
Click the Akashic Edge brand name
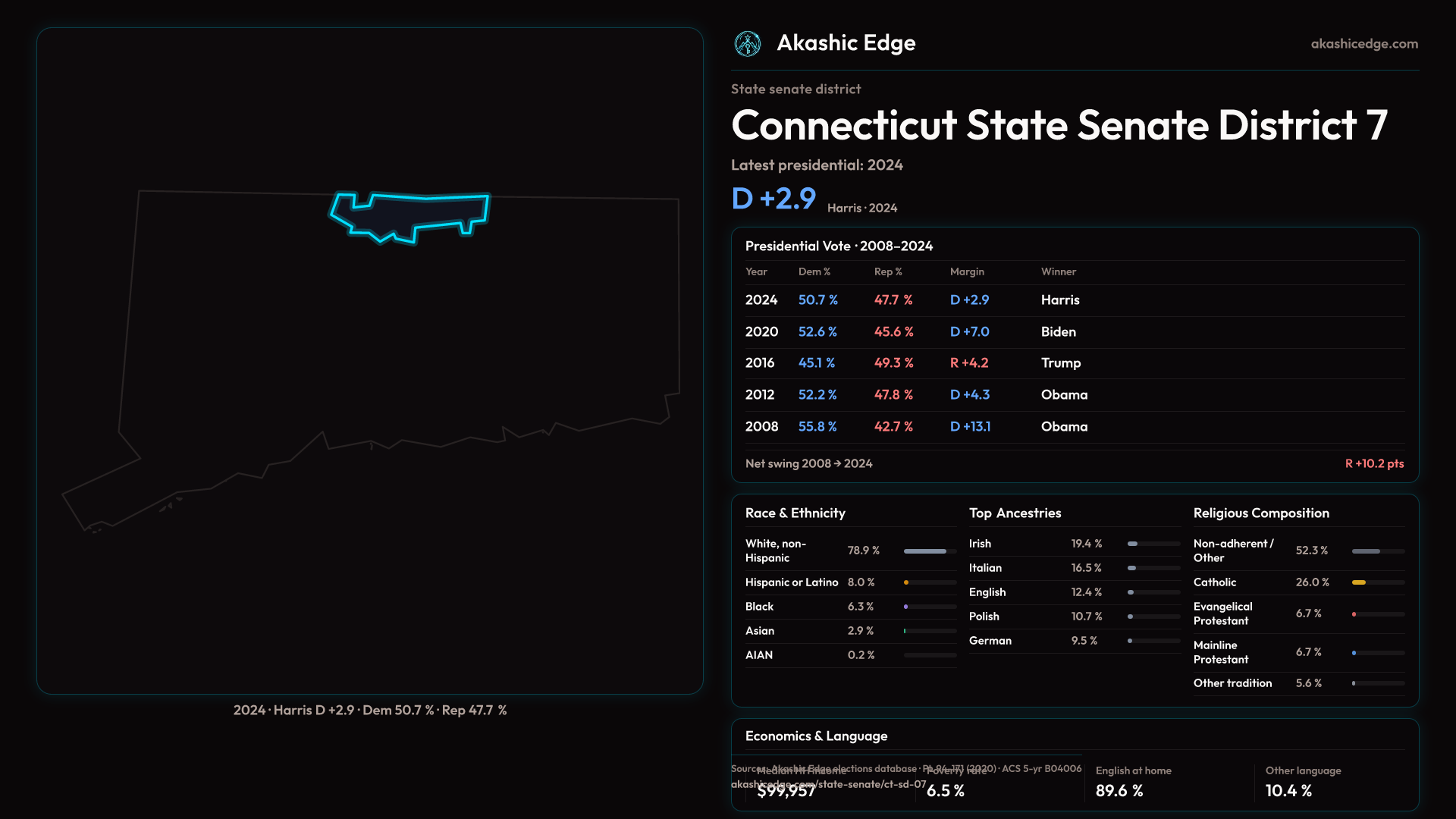click(x=846, y=43)
